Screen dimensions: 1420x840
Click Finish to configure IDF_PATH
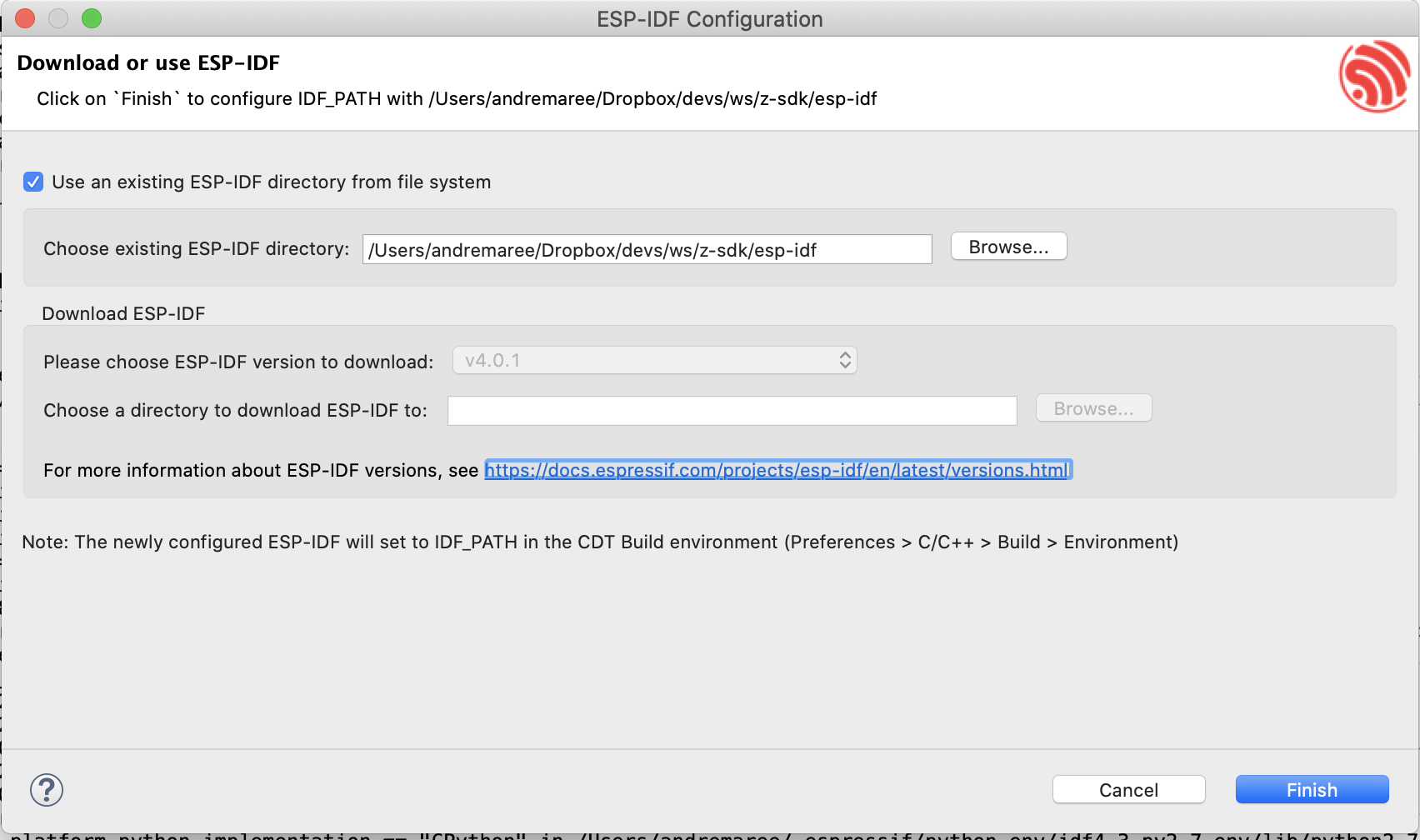click(x=1312, y=789)
